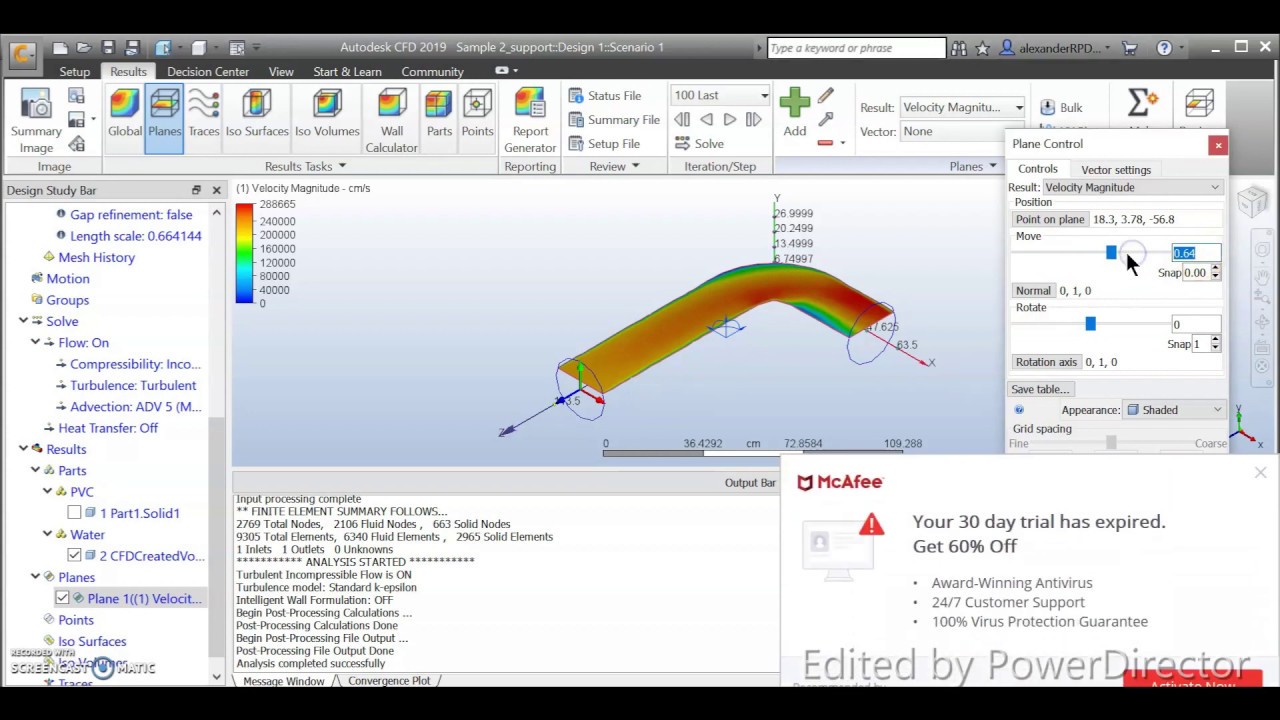This screenshot has width=1280, height=720.
Task: Open the Decision Center tab
Action: 208,71
